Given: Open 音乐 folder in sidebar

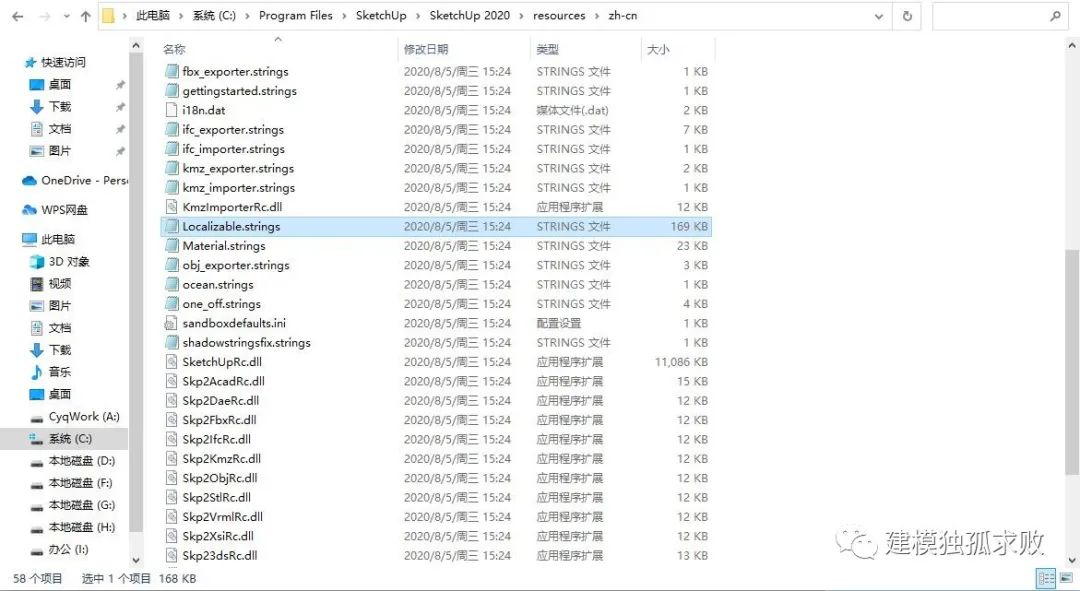Looking at the screenshot, I should pyautogui.click(x=59, y=371).
